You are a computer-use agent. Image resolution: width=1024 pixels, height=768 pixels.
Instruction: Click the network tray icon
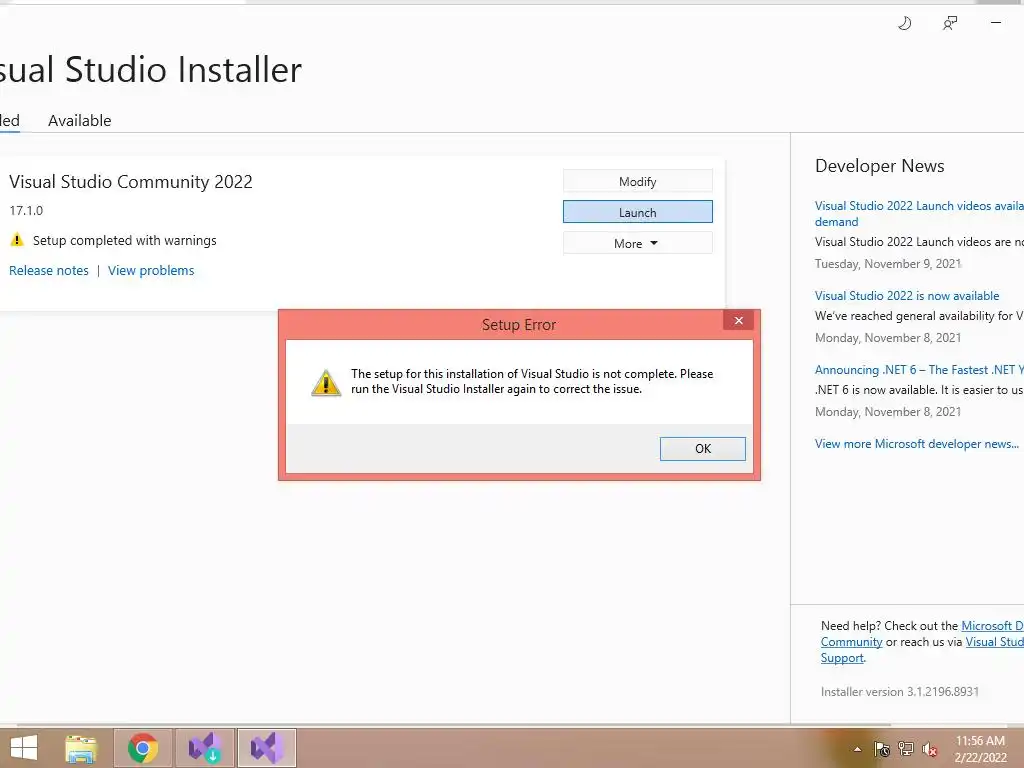(906, 749)
